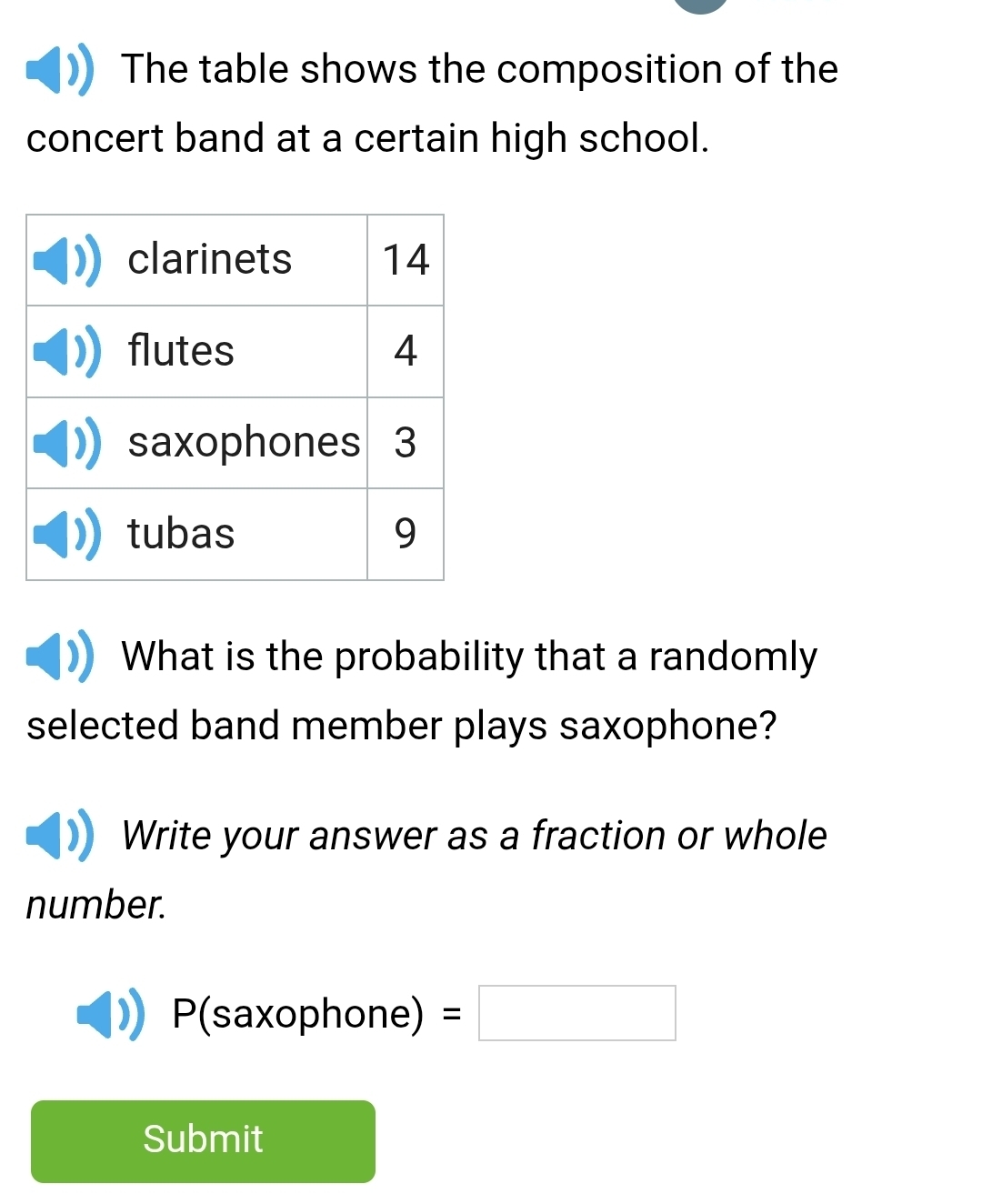Click the word saxophones in the table
This screenshot has width=982, height=1204.
(x=244, y=443)
